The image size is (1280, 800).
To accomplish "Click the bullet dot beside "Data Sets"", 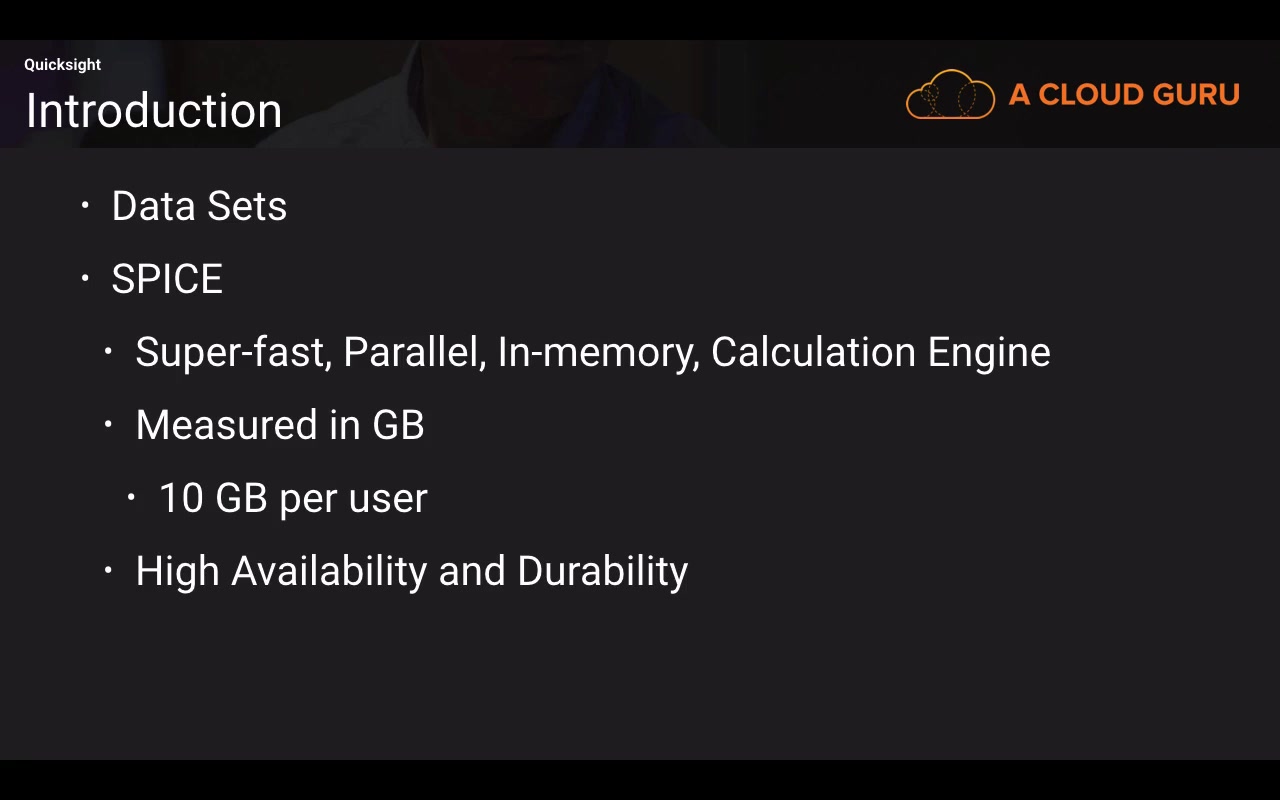I will (x=85, y=205).
